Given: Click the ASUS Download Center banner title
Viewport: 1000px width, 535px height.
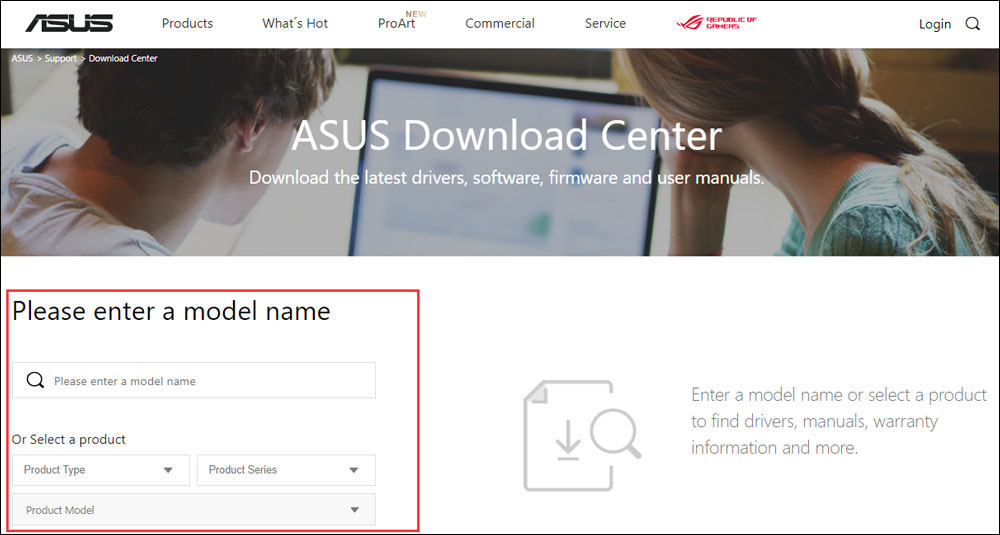Looking at the screenshot, I should pyautogui.click(x=506, y=135).
